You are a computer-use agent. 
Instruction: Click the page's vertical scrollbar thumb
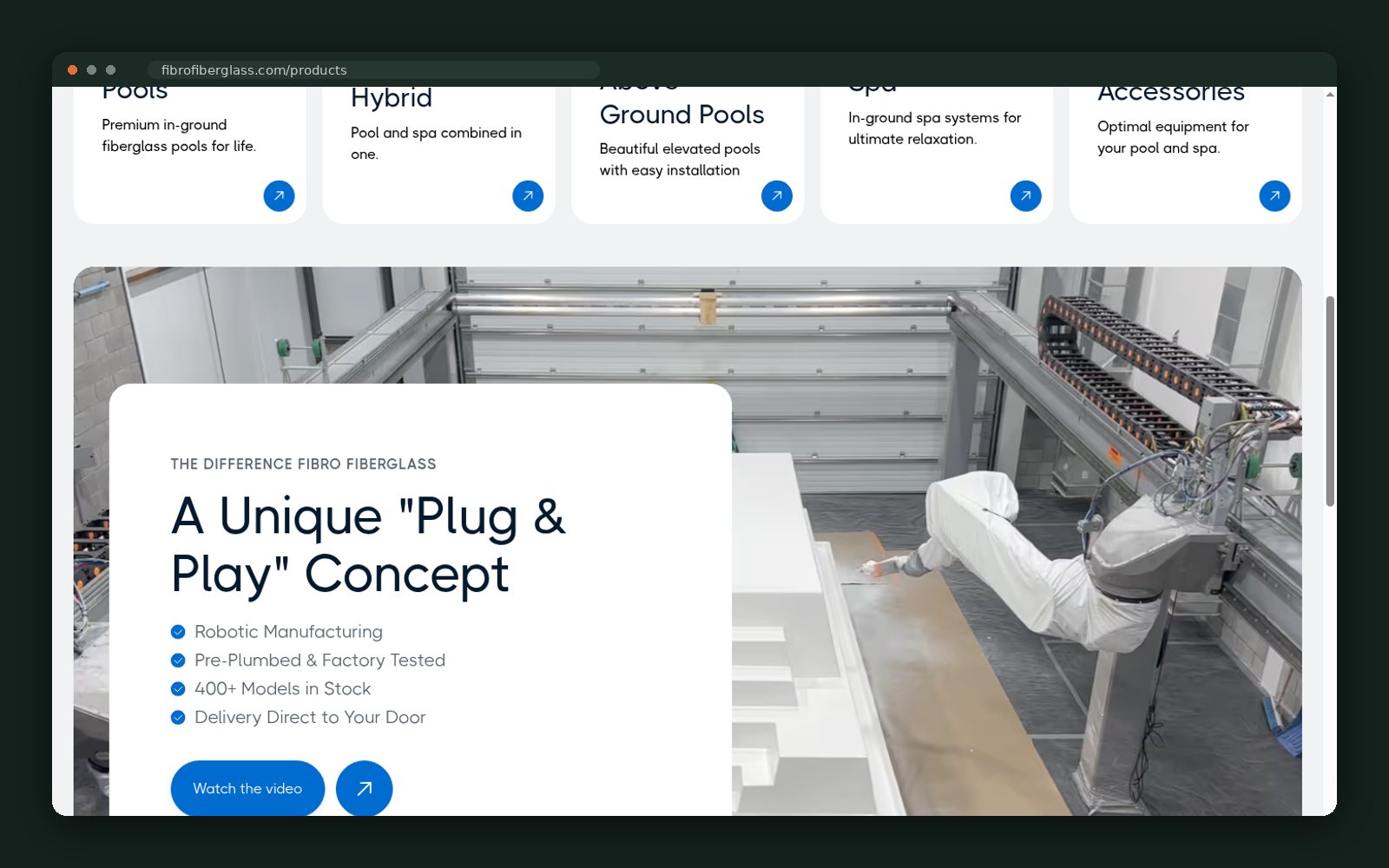pos(1330,401)
